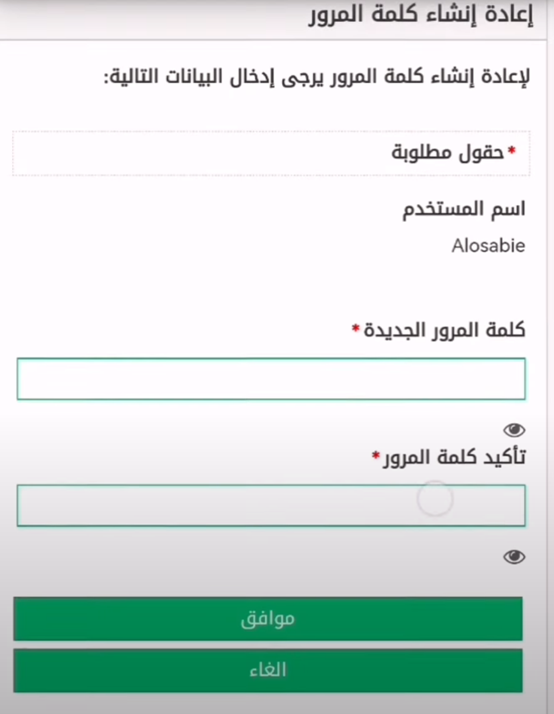Image resolution: width=554 pixels, height=714 pixels.
Task: Focus the تأكيد كلمة المرور input box
Action: [x=271, y=505]
